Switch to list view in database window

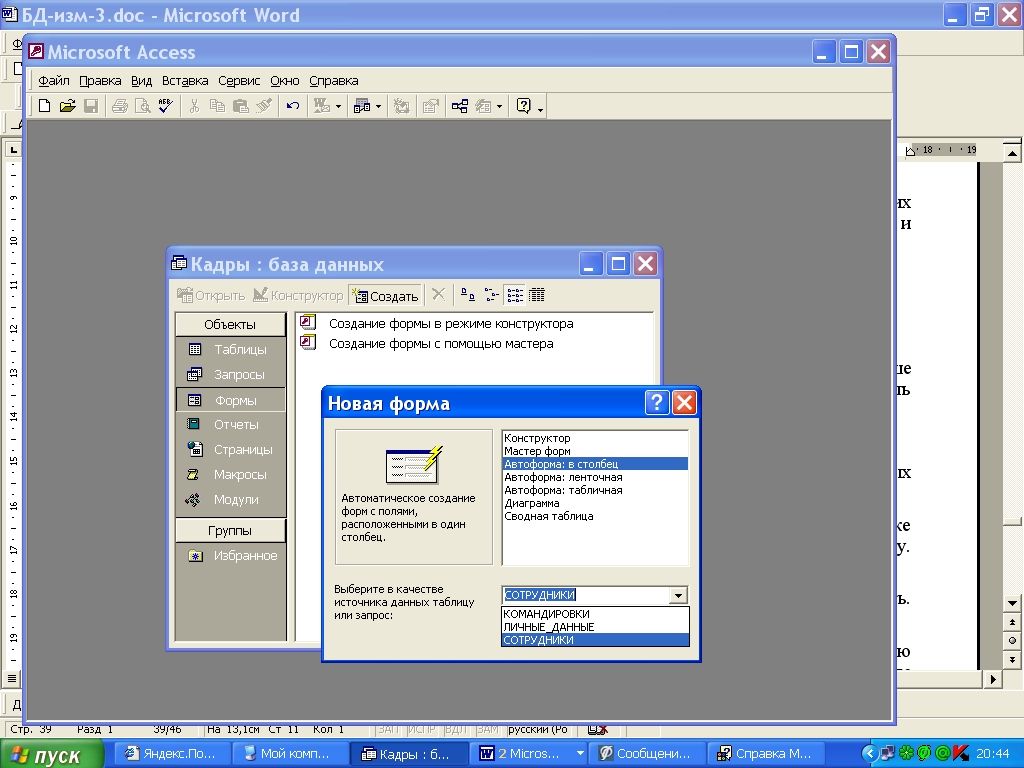point(515,295)
